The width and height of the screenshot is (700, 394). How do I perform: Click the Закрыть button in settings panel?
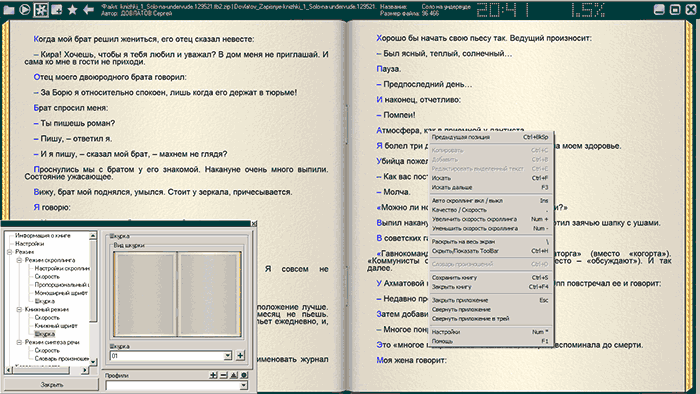pos(52,385)
